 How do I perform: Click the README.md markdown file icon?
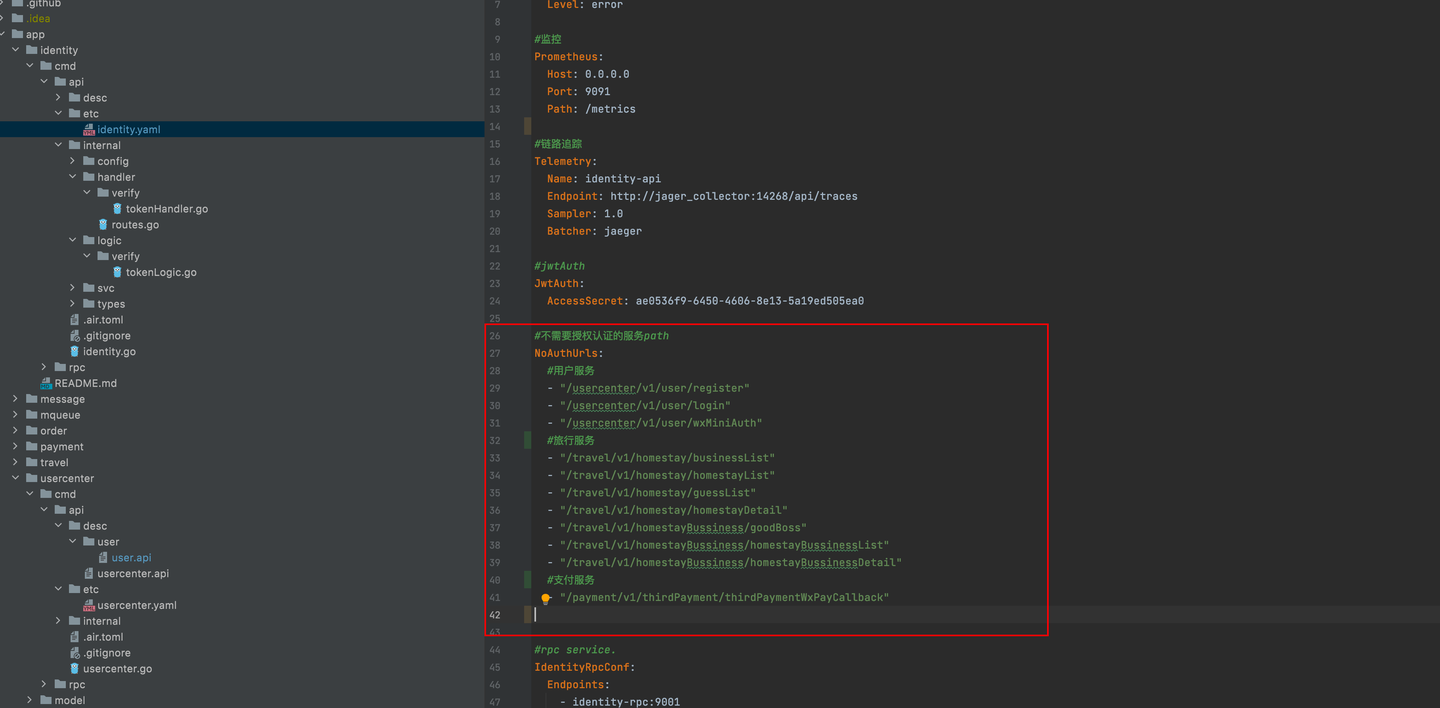tap(46, 384)
